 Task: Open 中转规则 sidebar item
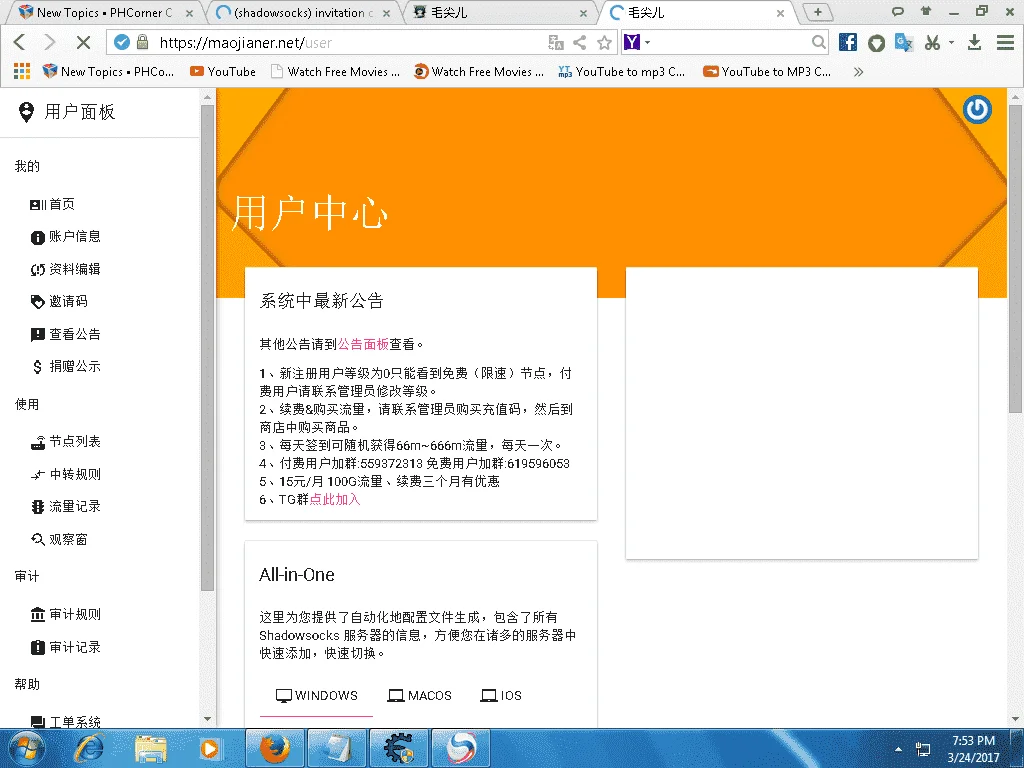[65, 475]
